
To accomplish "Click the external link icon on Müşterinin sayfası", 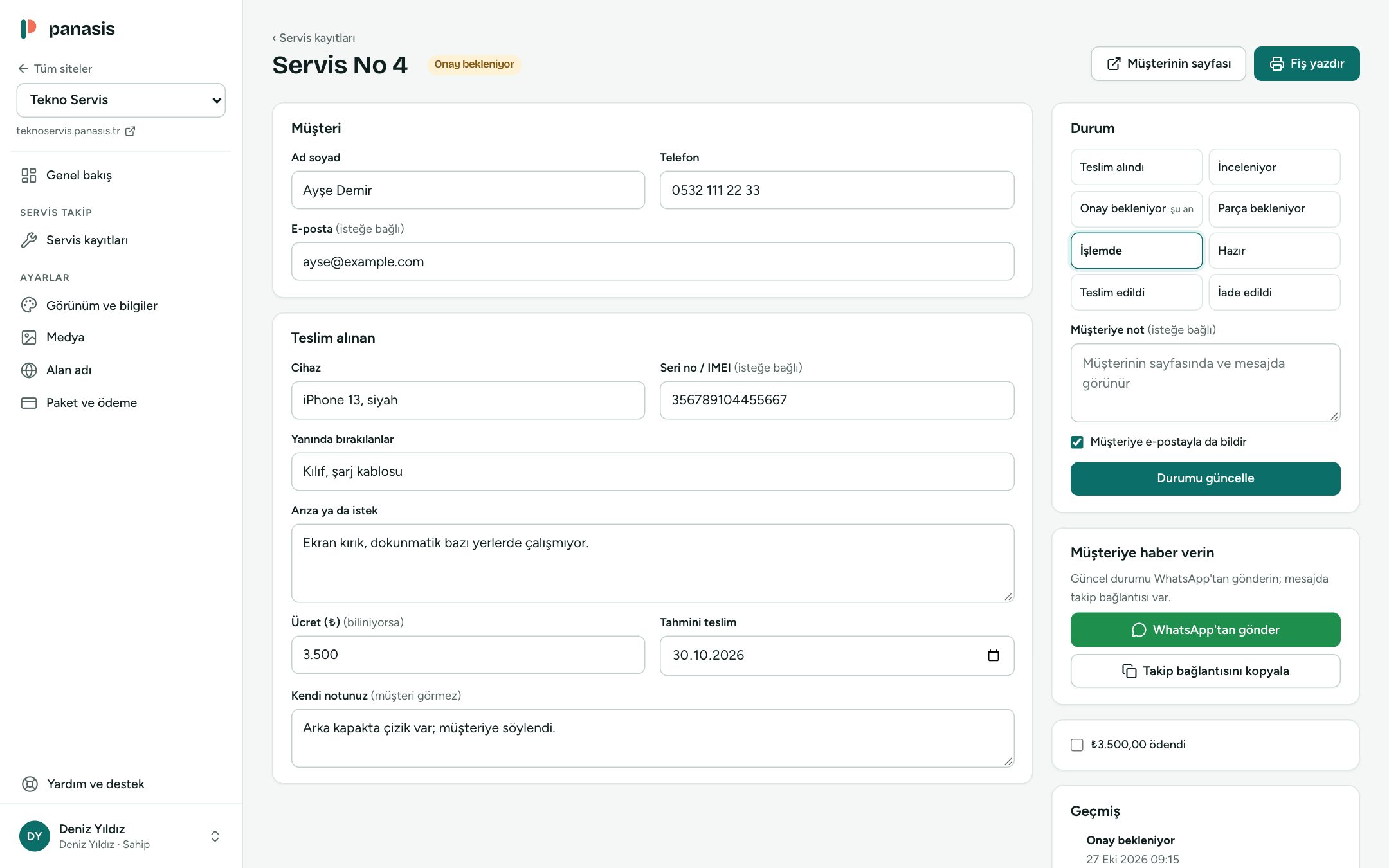I will (x=1114, y=64).
